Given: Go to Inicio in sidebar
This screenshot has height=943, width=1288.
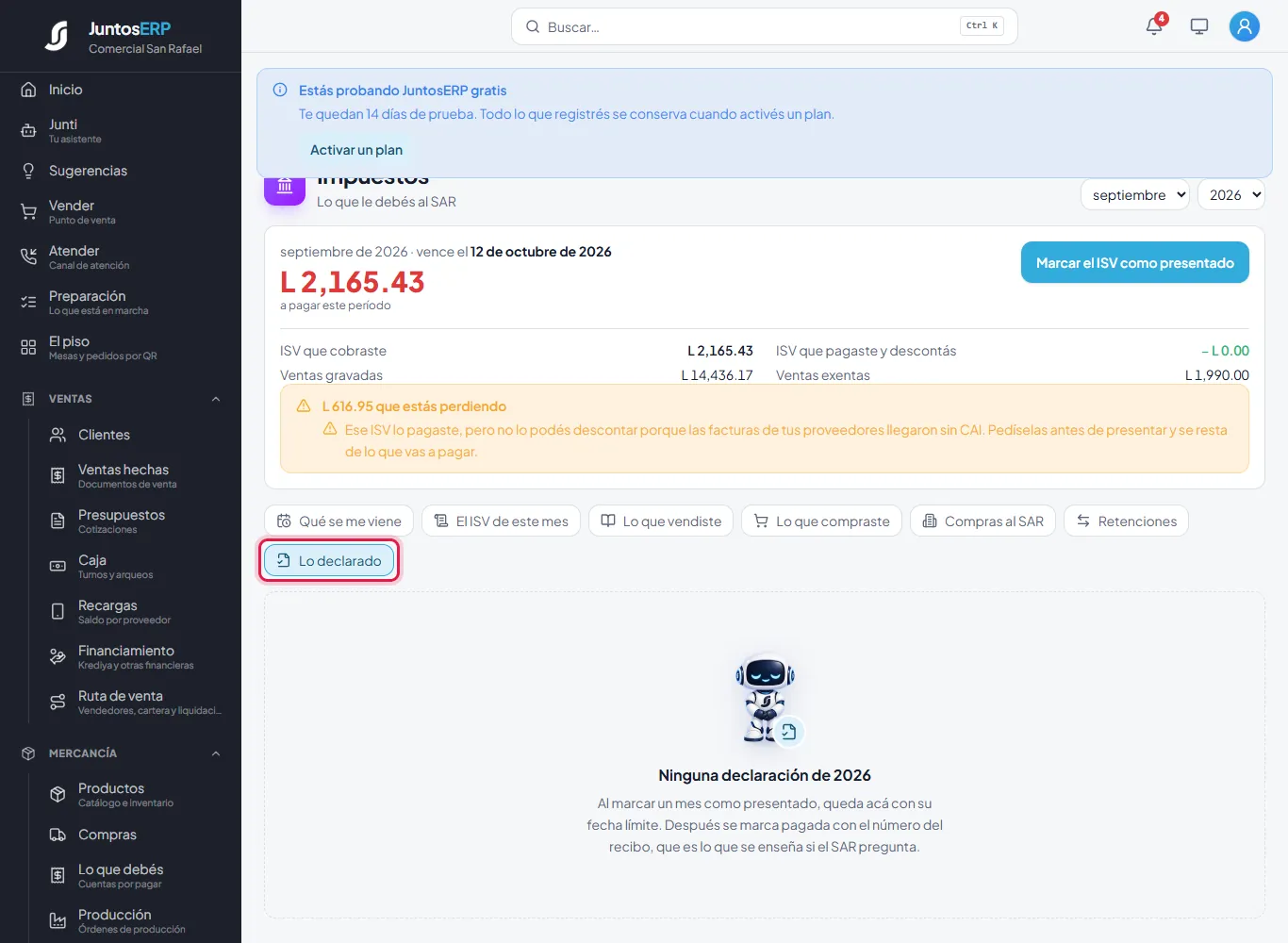Looking at the screenshot, I should (x=121, y=90).
